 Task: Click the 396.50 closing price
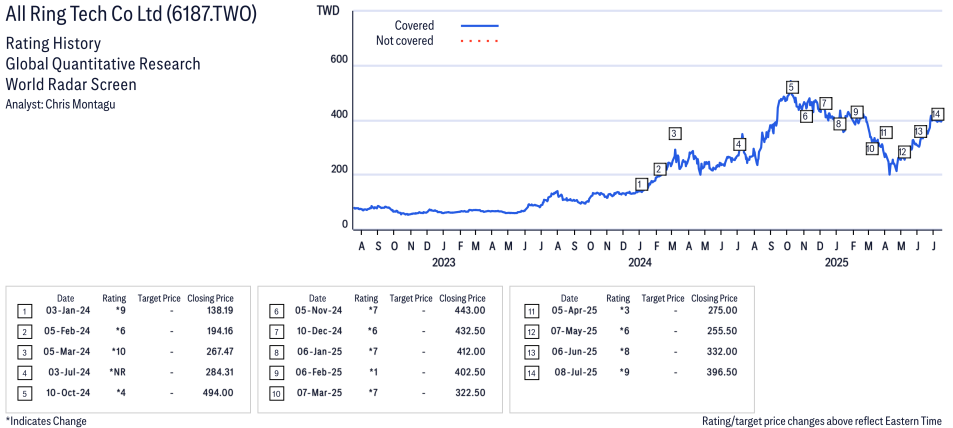point(722,372)
